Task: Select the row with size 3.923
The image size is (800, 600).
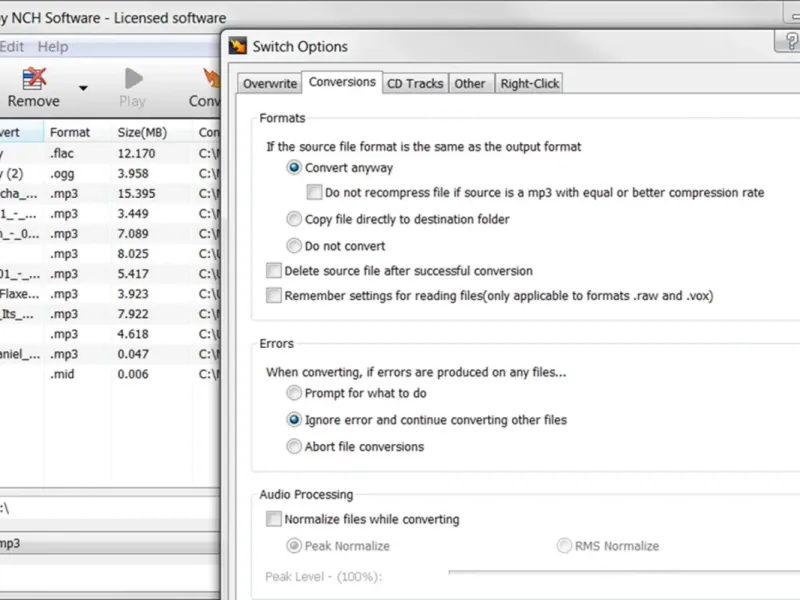Action: click(110, 294)
